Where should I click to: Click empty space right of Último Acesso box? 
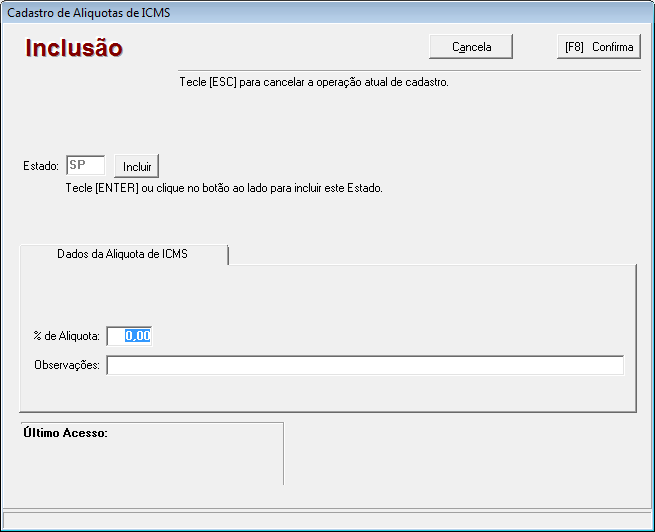tap(460, 455)
